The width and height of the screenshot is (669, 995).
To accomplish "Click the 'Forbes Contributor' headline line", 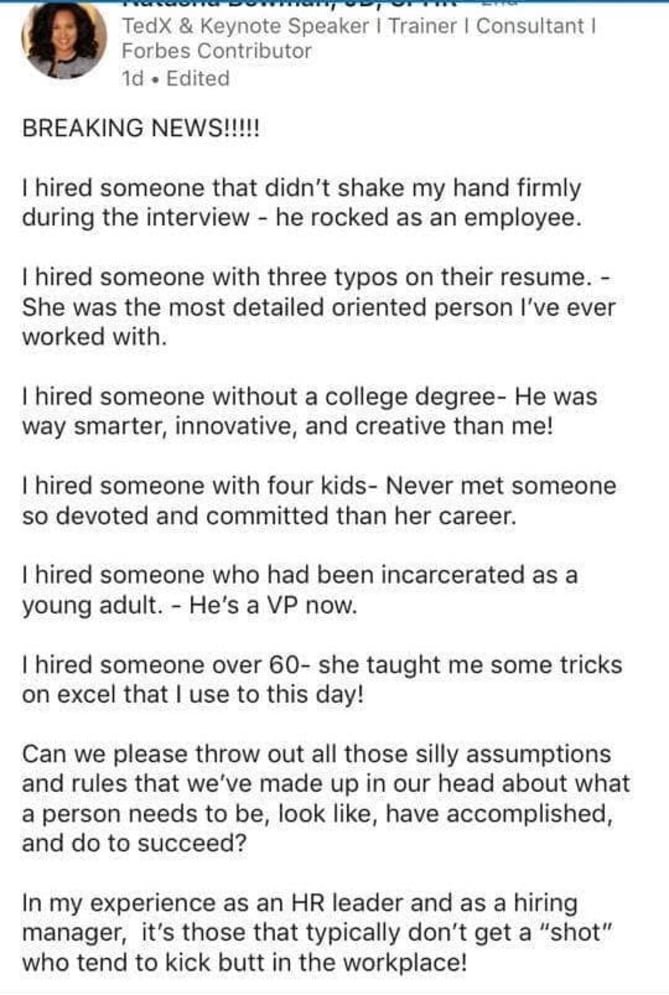I will (x=216, y=51).
